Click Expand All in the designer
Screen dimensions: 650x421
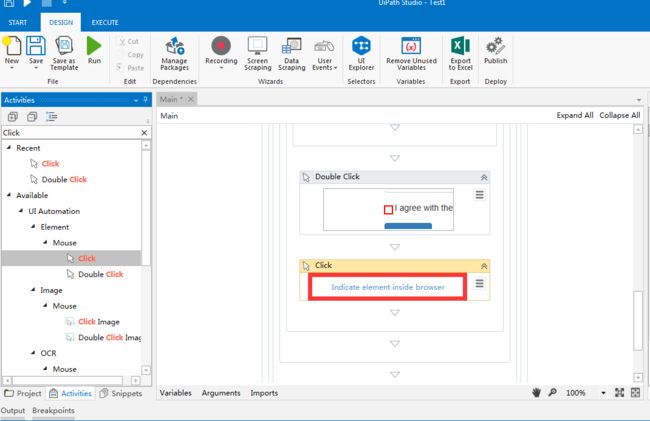tap(575, 115)
